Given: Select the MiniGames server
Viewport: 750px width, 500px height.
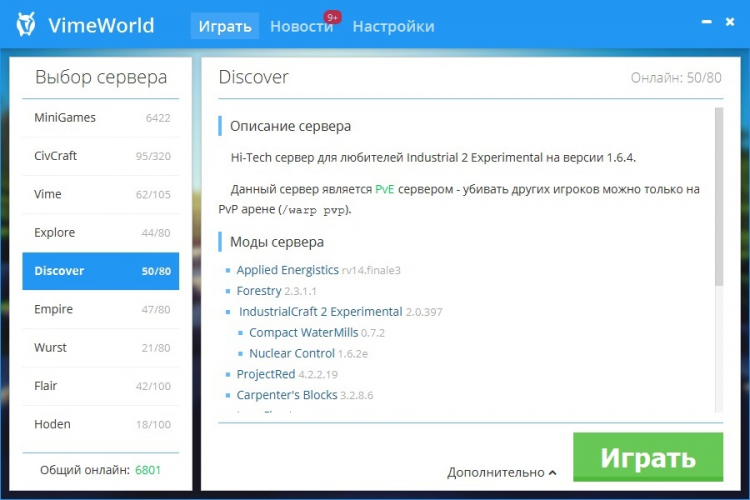Looking at the screenshot, I should (x=100, y=118).
